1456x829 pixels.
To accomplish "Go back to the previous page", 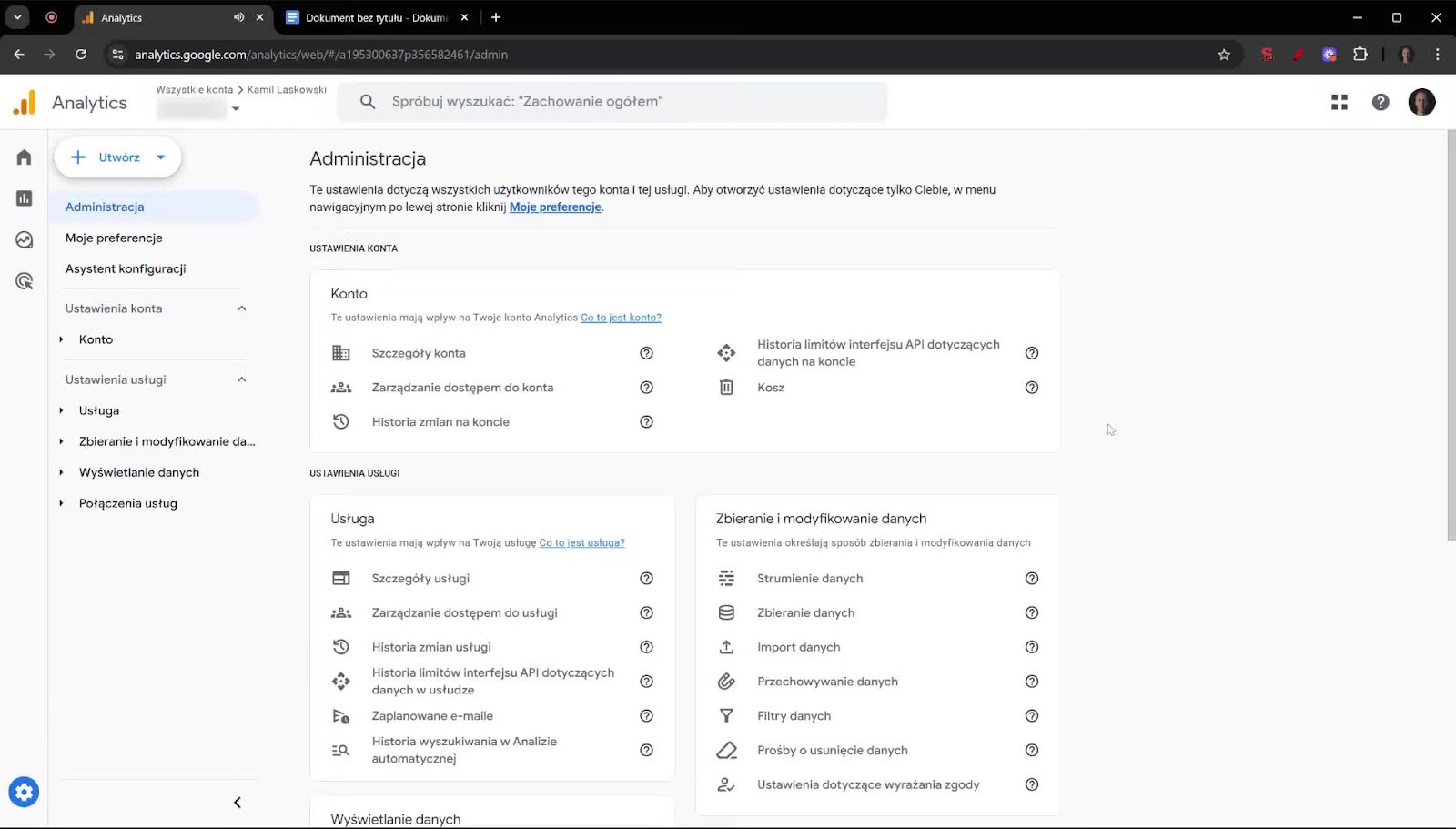I will click(19, 55).
